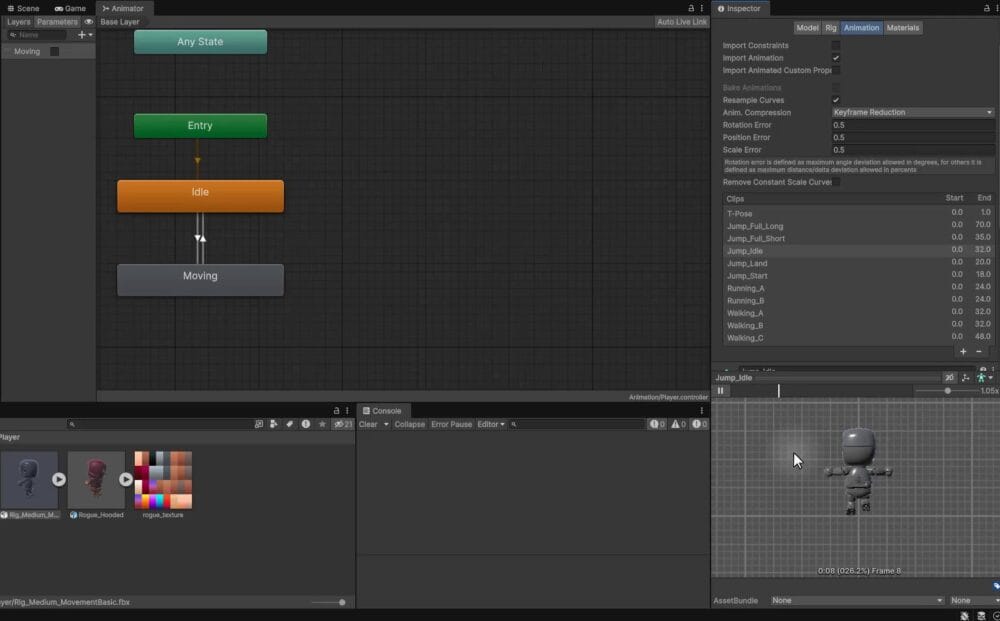Add a new parameter with plus dropdown
Image resolution: width=1000 pixels, height=621 pixels.
tap(85, 35)
